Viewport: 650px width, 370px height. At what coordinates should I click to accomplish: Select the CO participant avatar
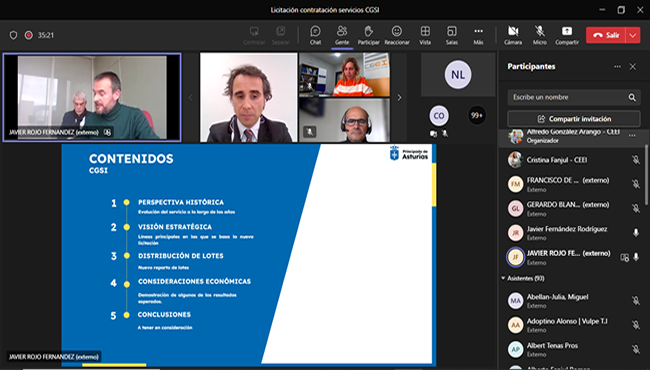439,116
